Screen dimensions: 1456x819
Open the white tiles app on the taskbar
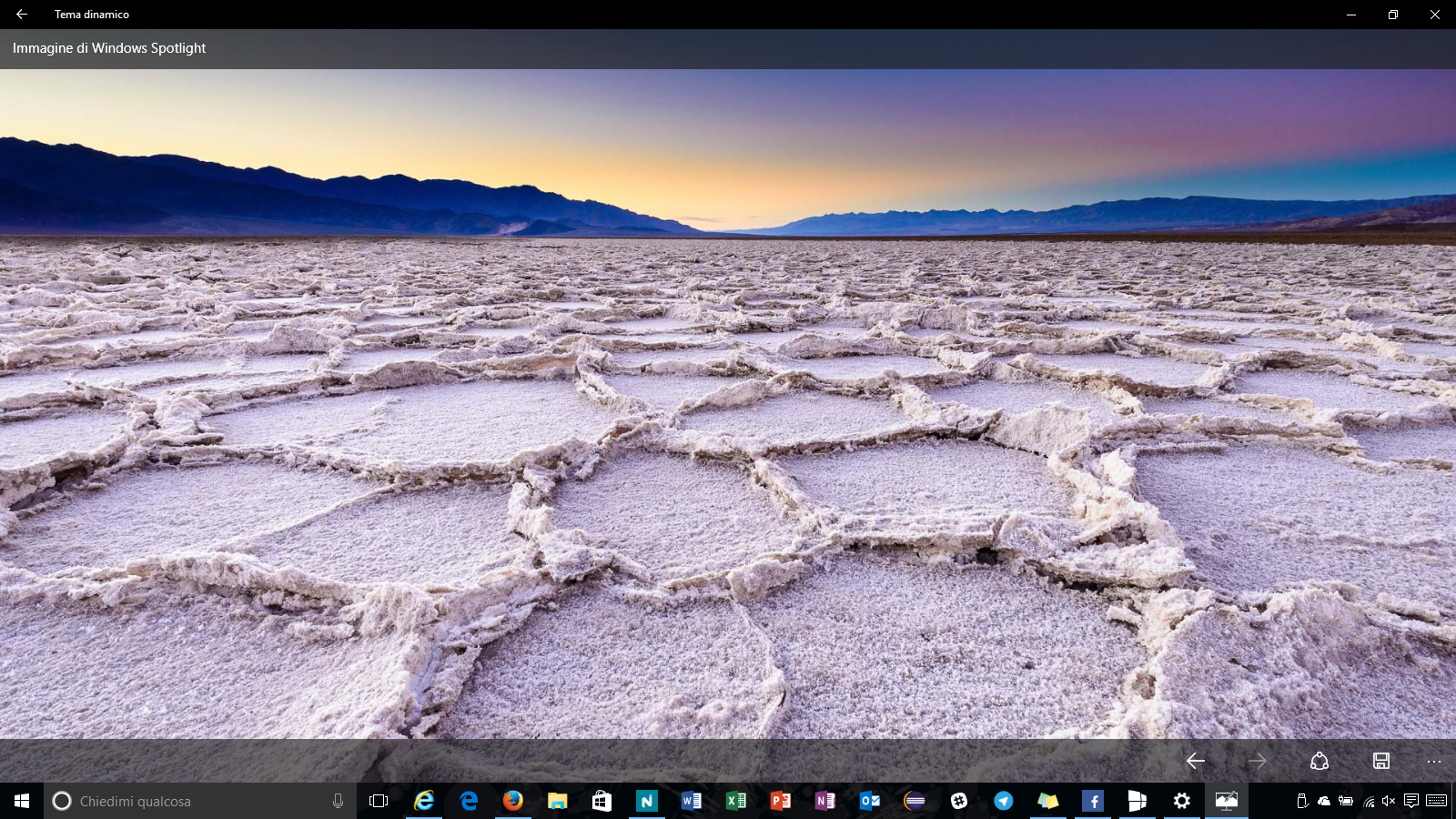[1137, 801]
